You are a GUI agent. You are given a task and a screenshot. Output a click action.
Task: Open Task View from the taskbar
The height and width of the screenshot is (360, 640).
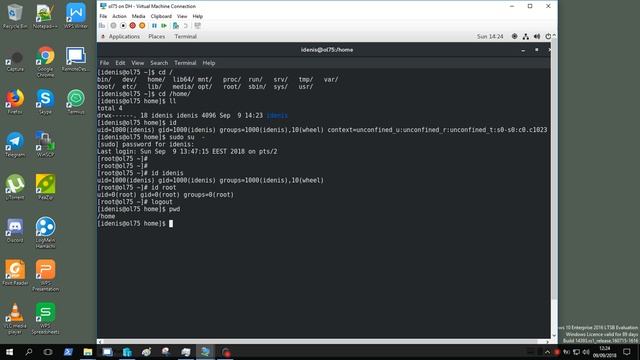pyautogui.click(x=48, y=352)
